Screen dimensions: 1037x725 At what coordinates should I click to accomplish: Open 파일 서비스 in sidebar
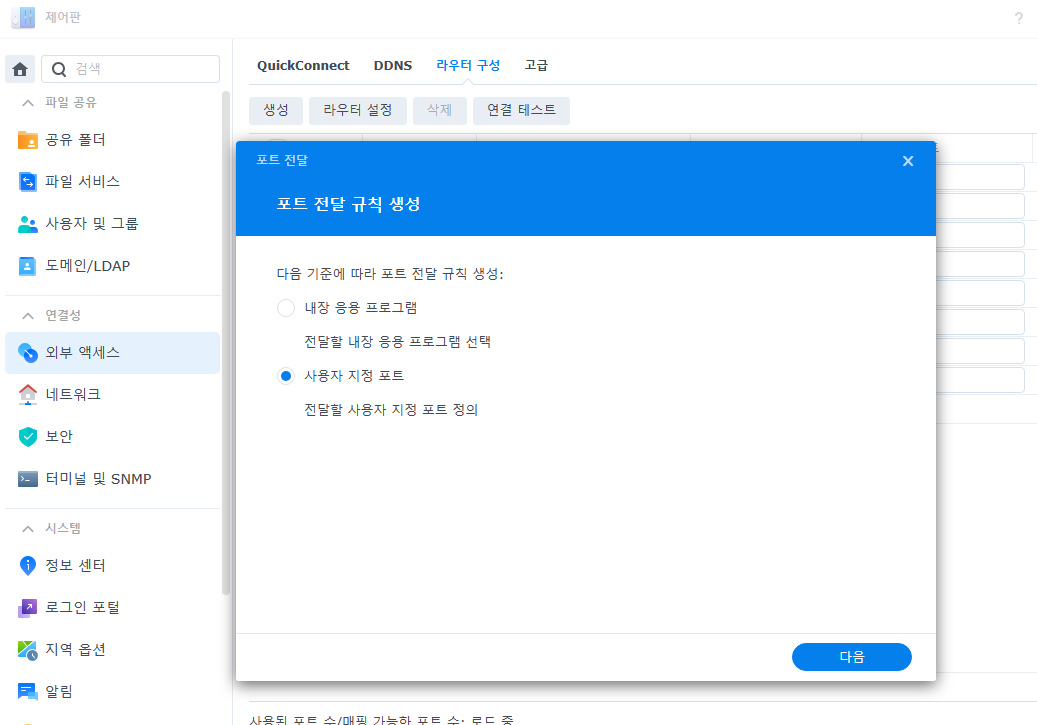pos(112,181)
